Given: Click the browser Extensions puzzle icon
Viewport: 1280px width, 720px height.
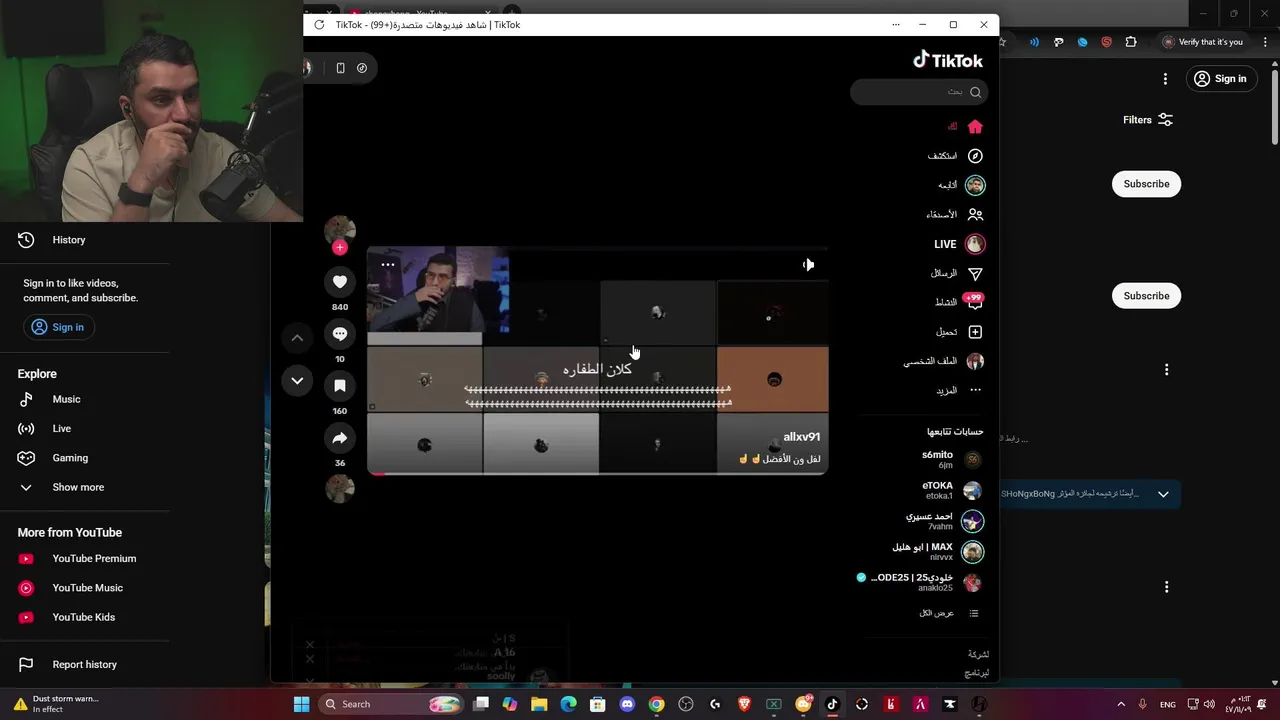Looking at the screenshot, I should coord(1131,42).
